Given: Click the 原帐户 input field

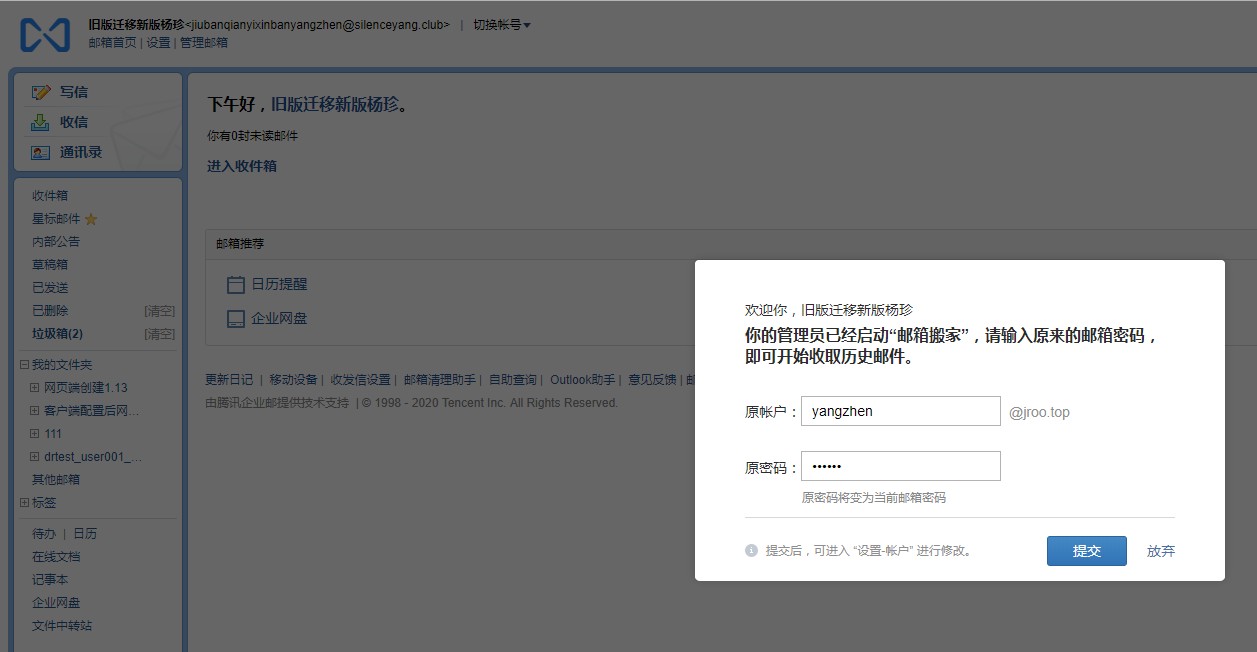Looking at the screenshot, I should 901,411.
